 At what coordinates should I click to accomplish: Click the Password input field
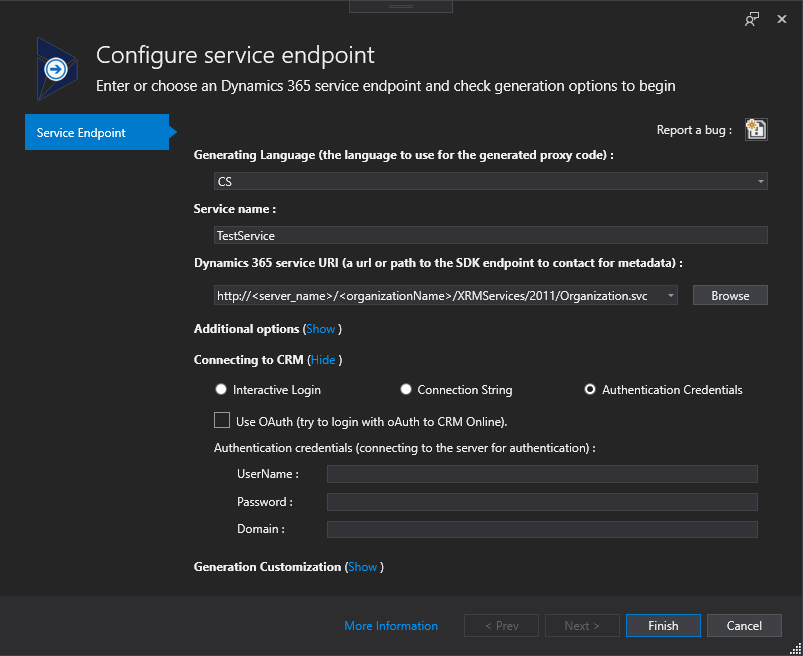[x=542, y=502]
